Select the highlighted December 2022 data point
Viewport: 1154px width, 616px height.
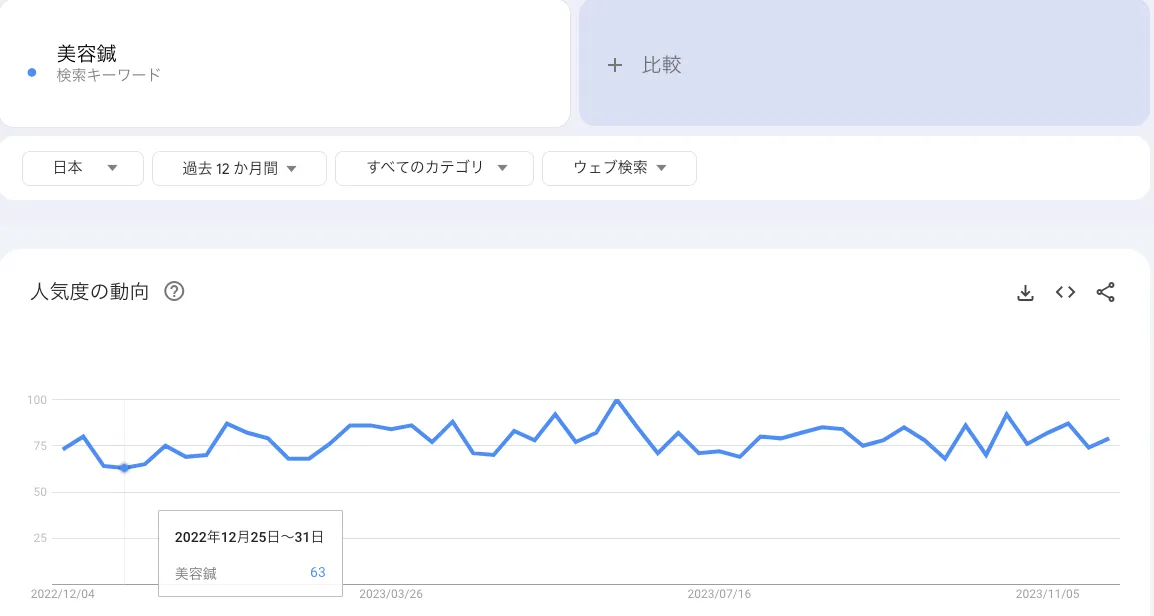(124, 467)
